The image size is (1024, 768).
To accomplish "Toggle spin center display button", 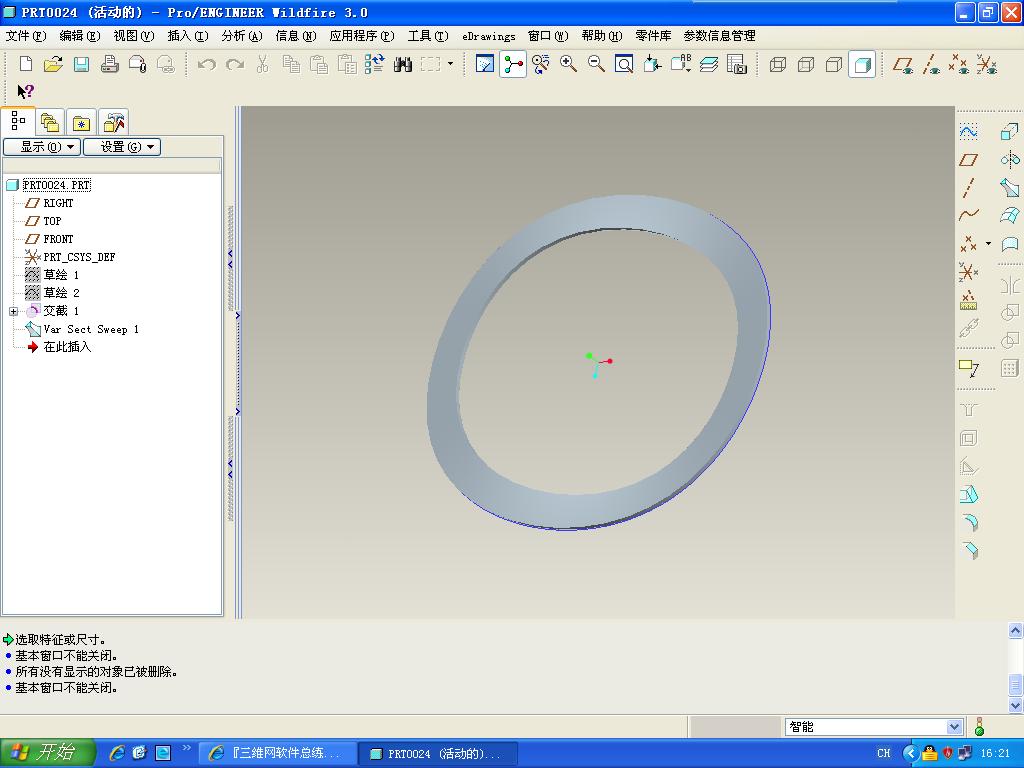I will point(513,64).
